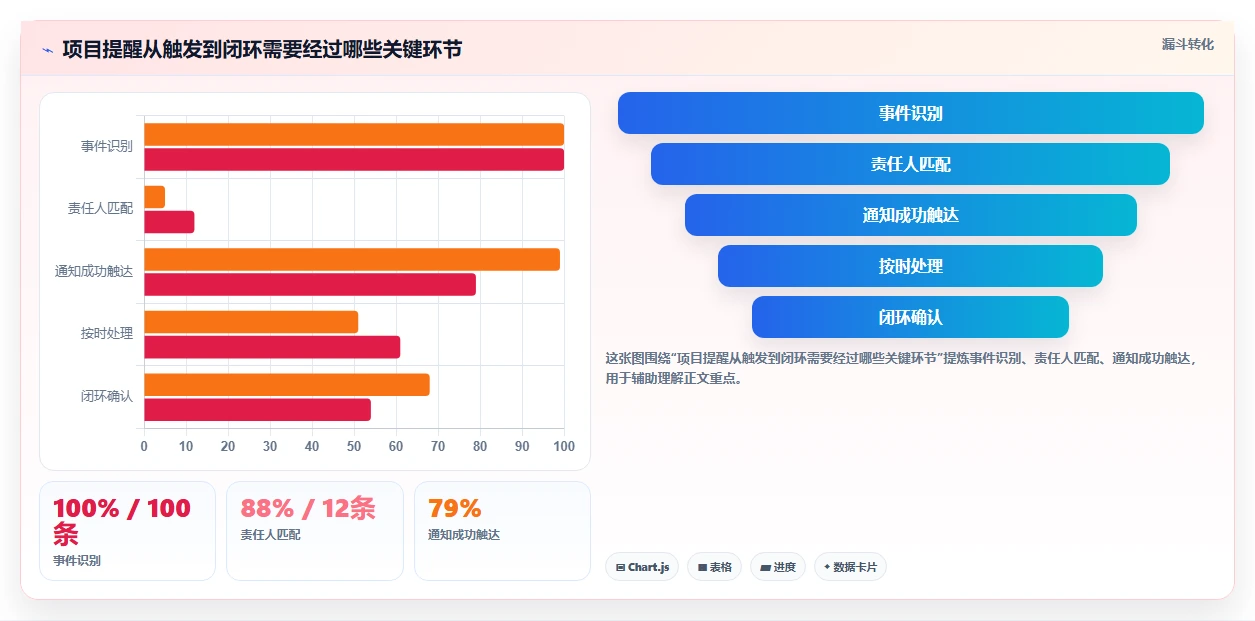
Task: Click the 漏斗转化 label in the header
Action: point(1188,44)
